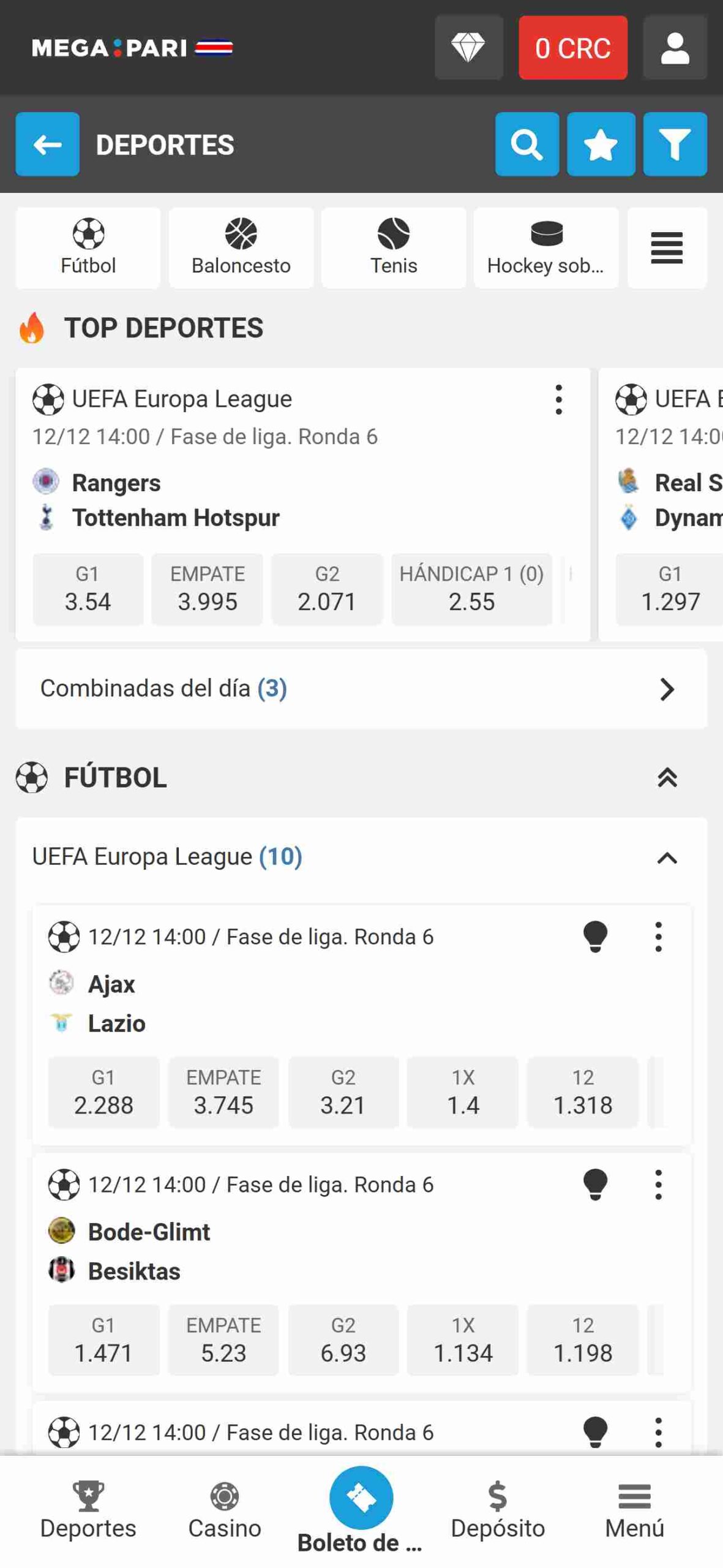Open the user profile icon
The height and width of the screenshot is (1568, 723).
click(675, 48)
